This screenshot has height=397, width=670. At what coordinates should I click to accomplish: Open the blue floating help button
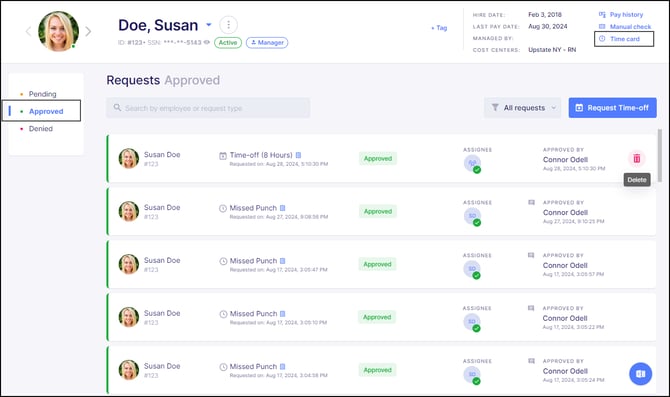[641, 374]
